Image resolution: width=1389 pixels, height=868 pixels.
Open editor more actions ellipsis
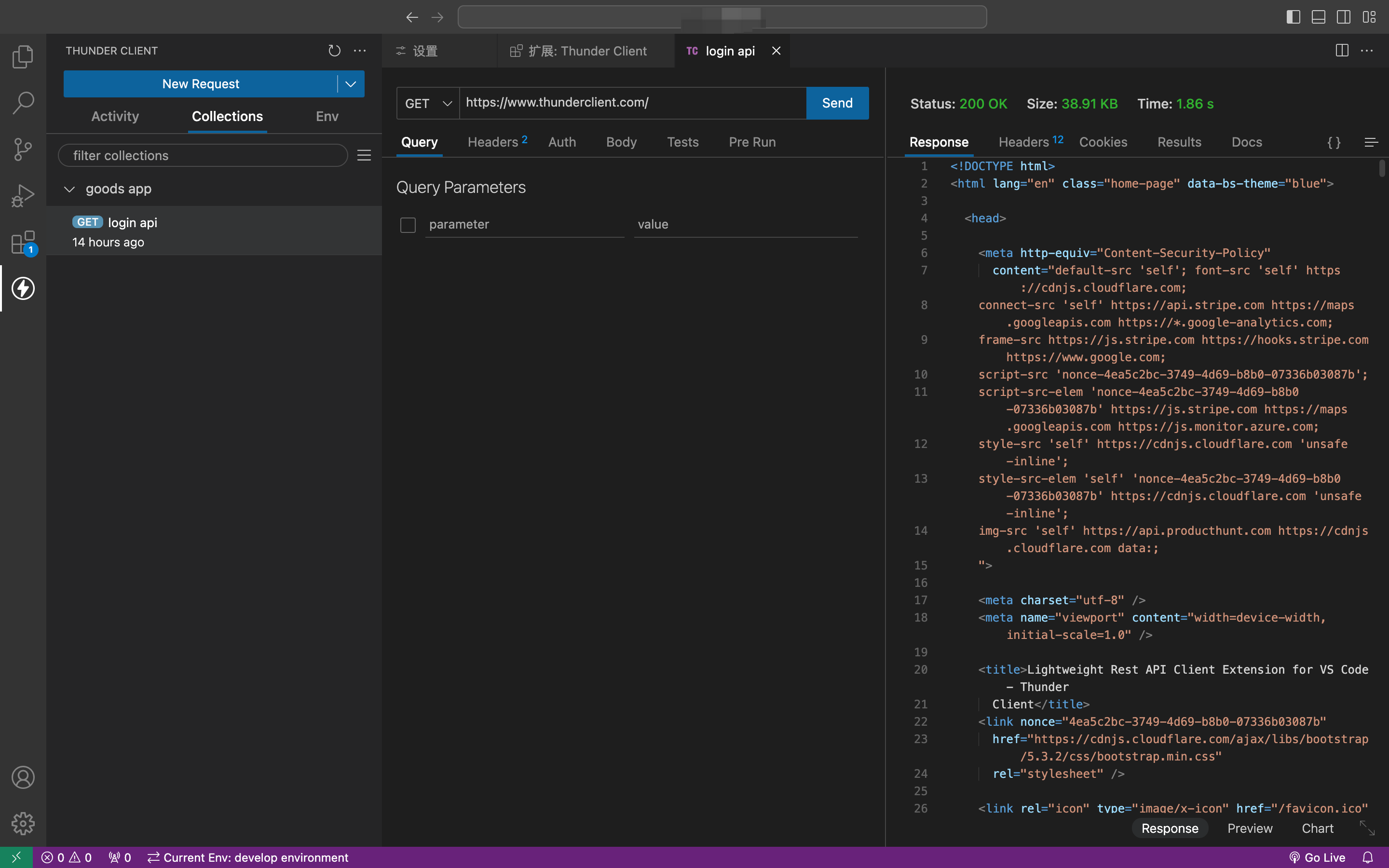(x=1367, y=51)
